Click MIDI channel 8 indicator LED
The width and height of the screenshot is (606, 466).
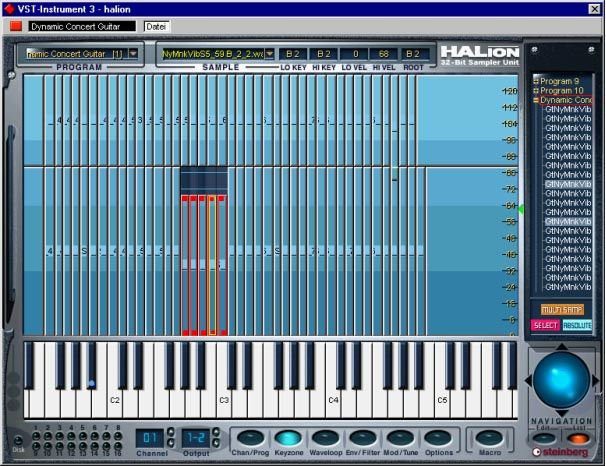118,436
